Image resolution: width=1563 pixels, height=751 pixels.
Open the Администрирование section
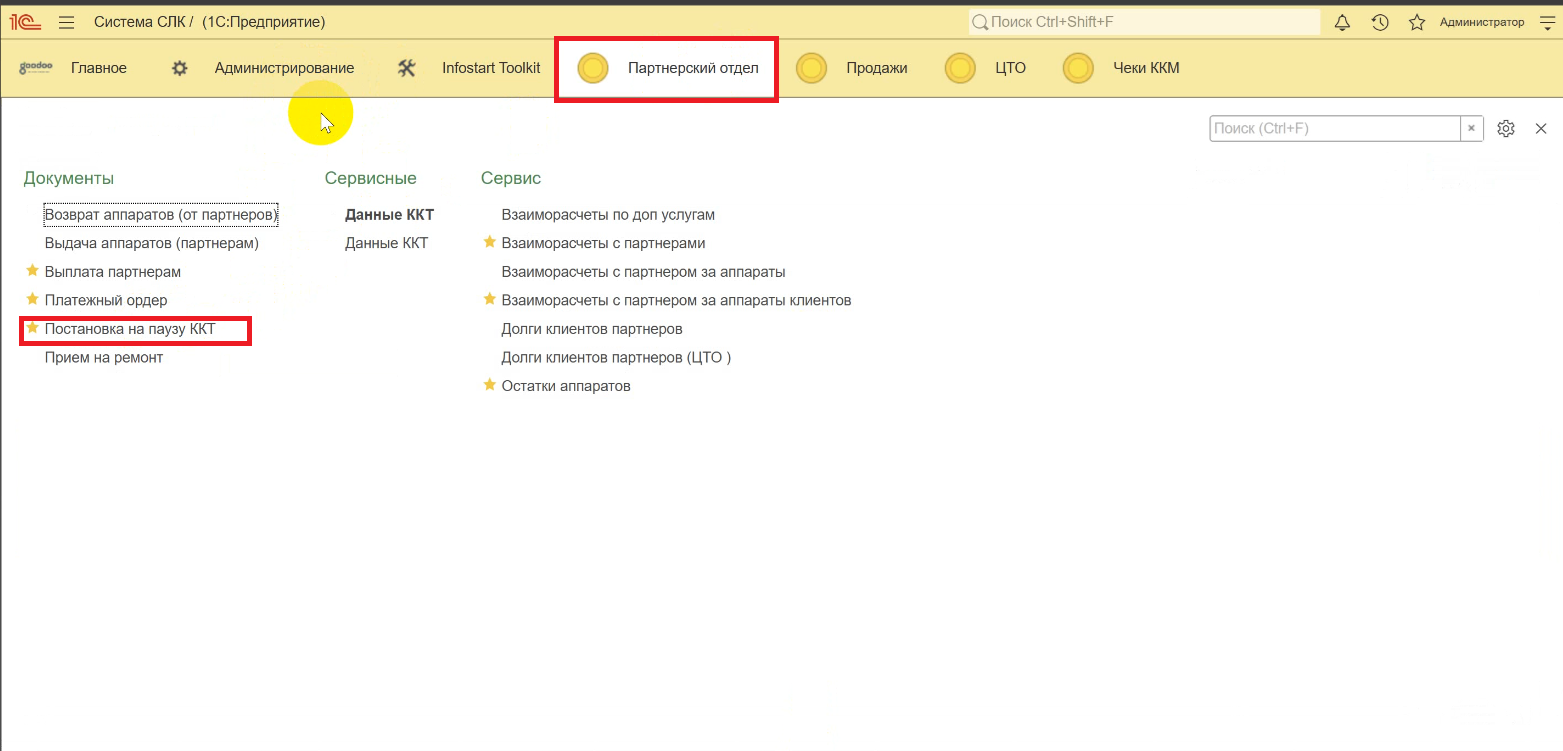pyautogui.click(x=284, y=68)
